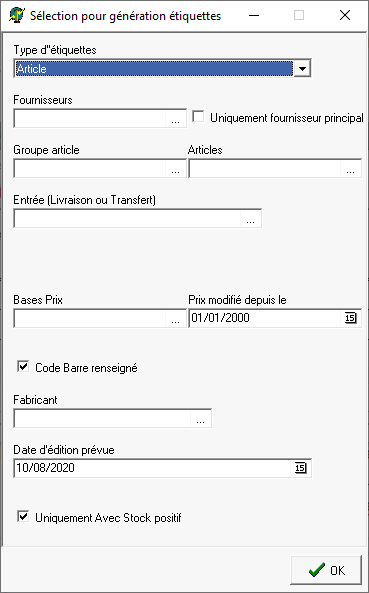This screenshot has width=369, height=593.
Task: Enable Uniquement fournisseur principal checkbox
Action: click(198, 116)
